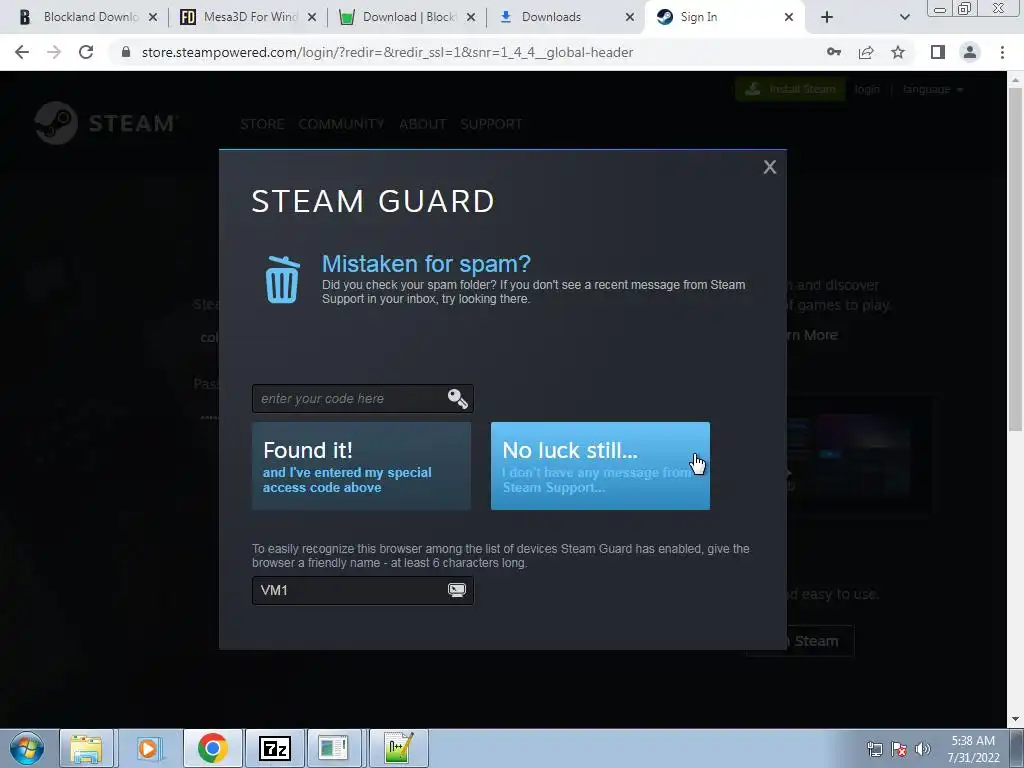Open the SUPPORT menu
1024x768 pixels.
point(491,124)
